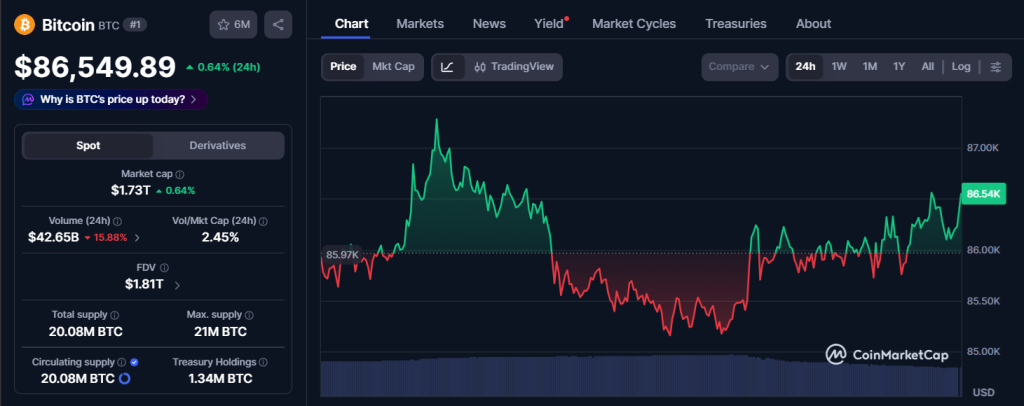Enable Log scale on chart
The image size is (1024, 406).
point(961,67)
